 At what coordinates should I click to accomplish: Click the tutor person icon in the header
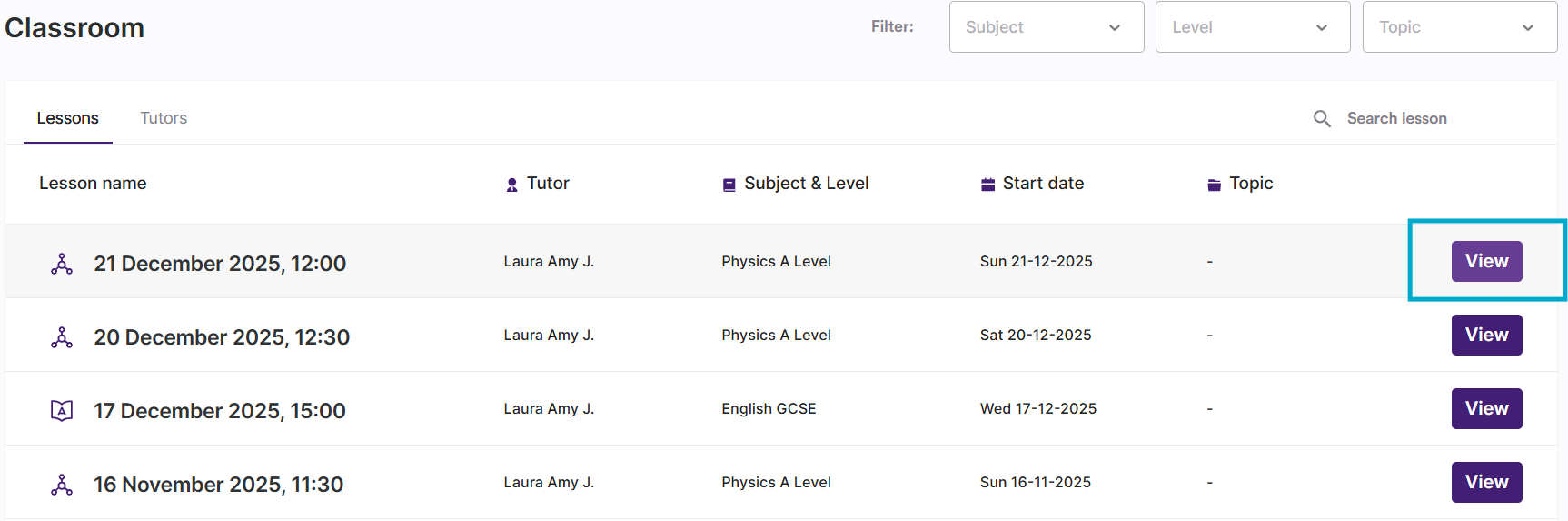click(x=512, y=185)
